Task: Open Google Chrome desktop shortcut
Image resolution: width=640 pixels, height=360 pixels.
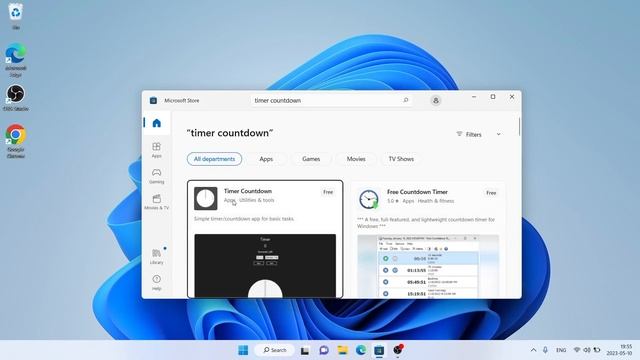Action: (x=16, y=140)
